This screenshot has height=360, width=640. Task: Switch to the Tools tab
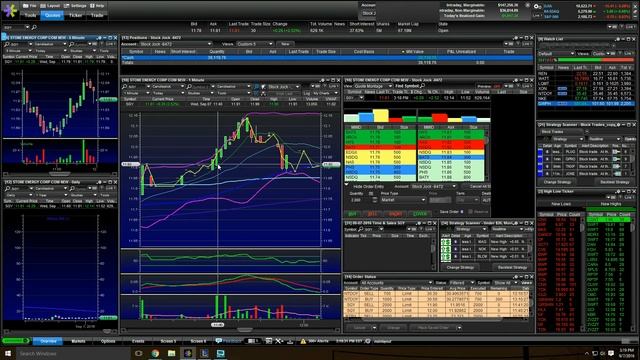pyautogui.click(x=31, y=15)
